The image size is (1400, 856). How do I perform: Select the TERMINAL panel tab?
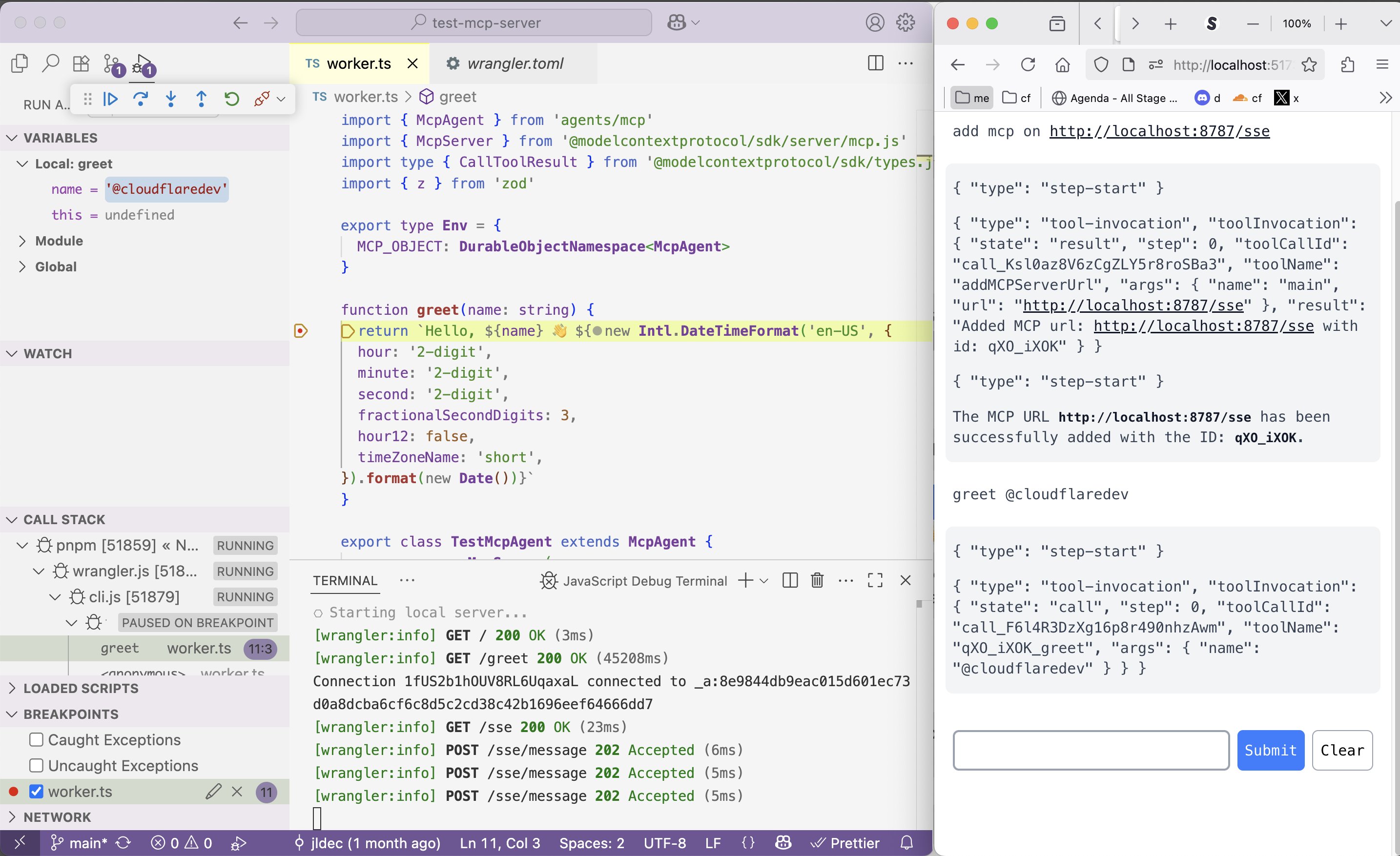coord(345,581)
